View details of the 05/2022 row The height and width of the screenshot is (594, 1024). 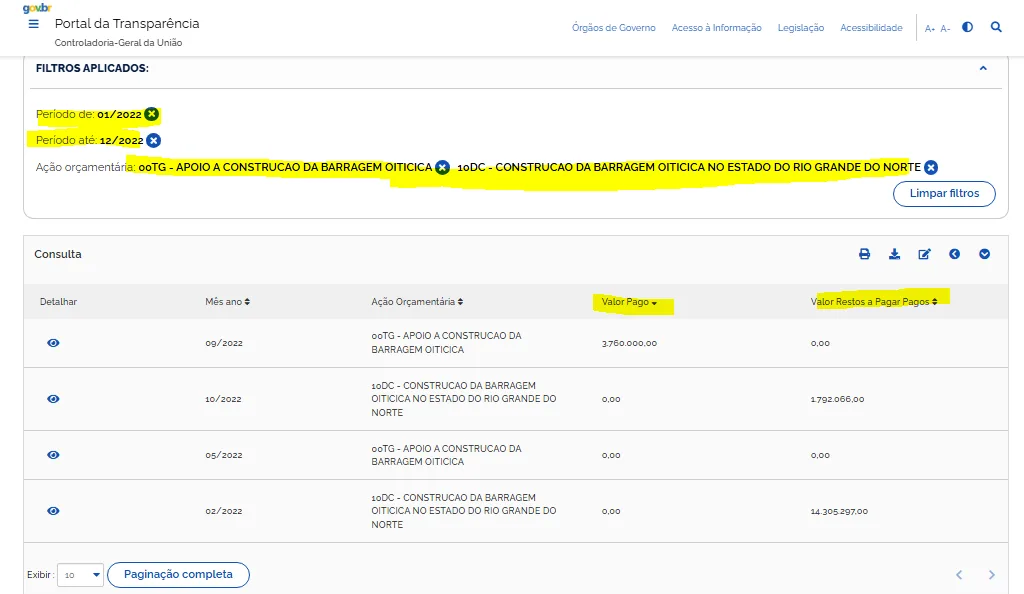coord(54,455)
